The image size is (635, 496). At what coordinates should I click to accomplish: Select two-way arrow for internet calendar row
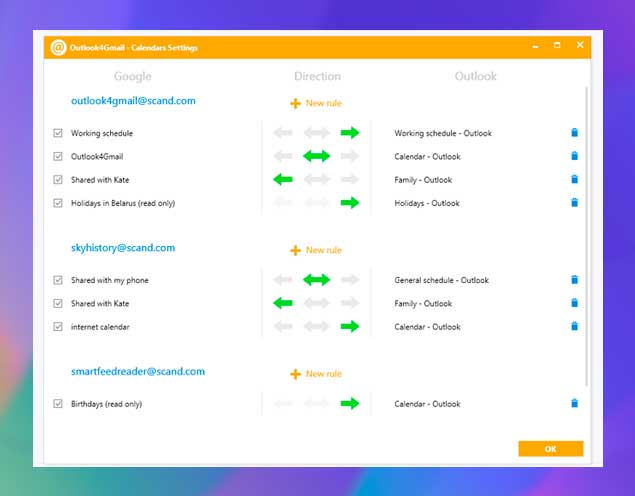coord(316,326)
